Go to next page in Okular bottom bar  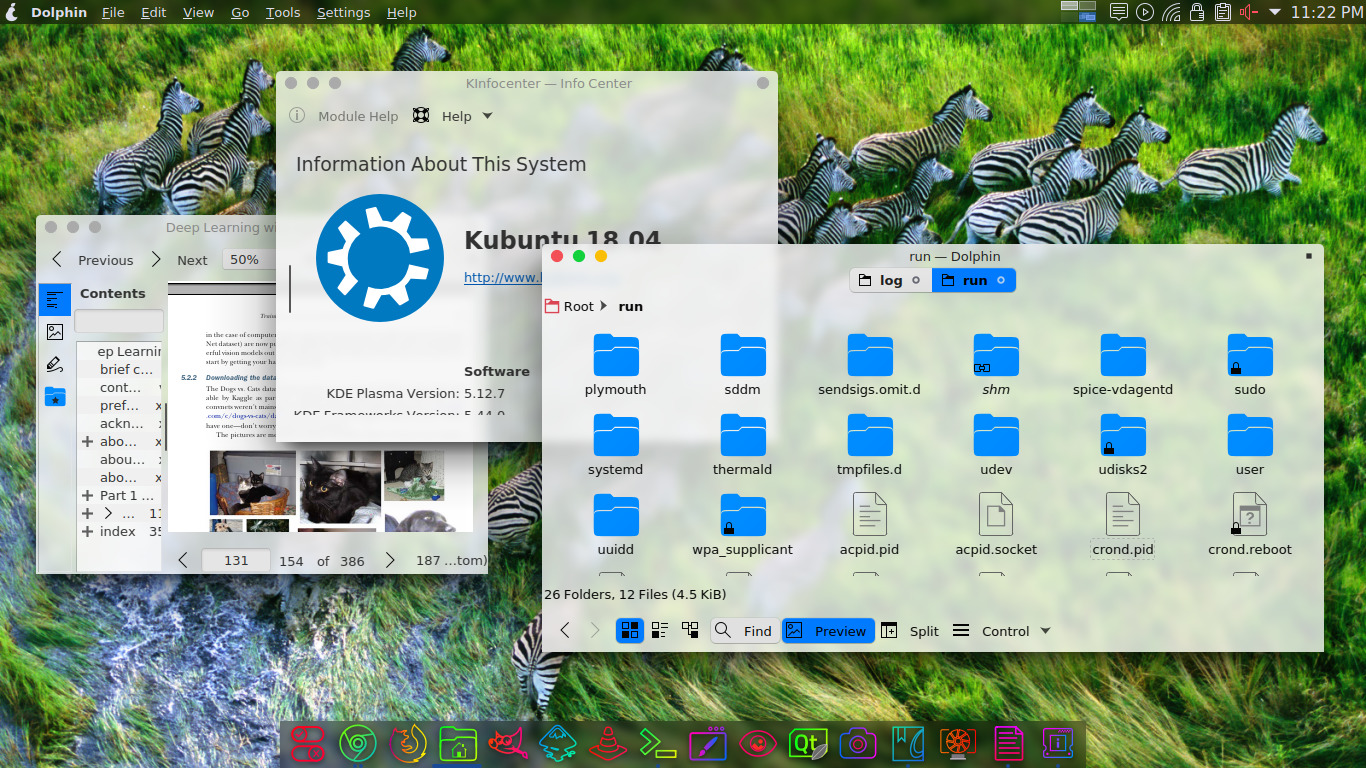coord(390,560)
